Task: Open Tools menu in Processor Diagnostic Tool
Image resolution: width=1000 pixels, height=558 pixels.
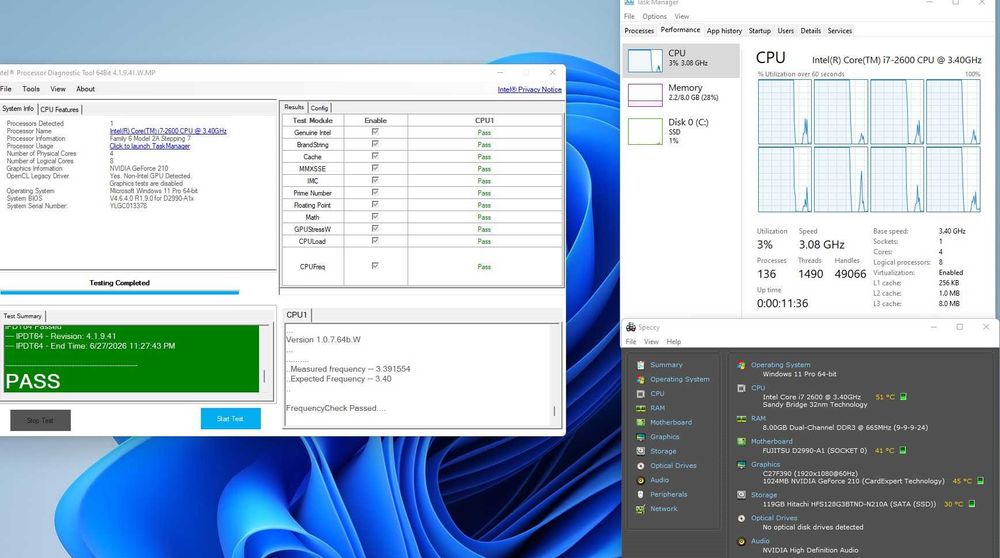Action: pos(31,89)
